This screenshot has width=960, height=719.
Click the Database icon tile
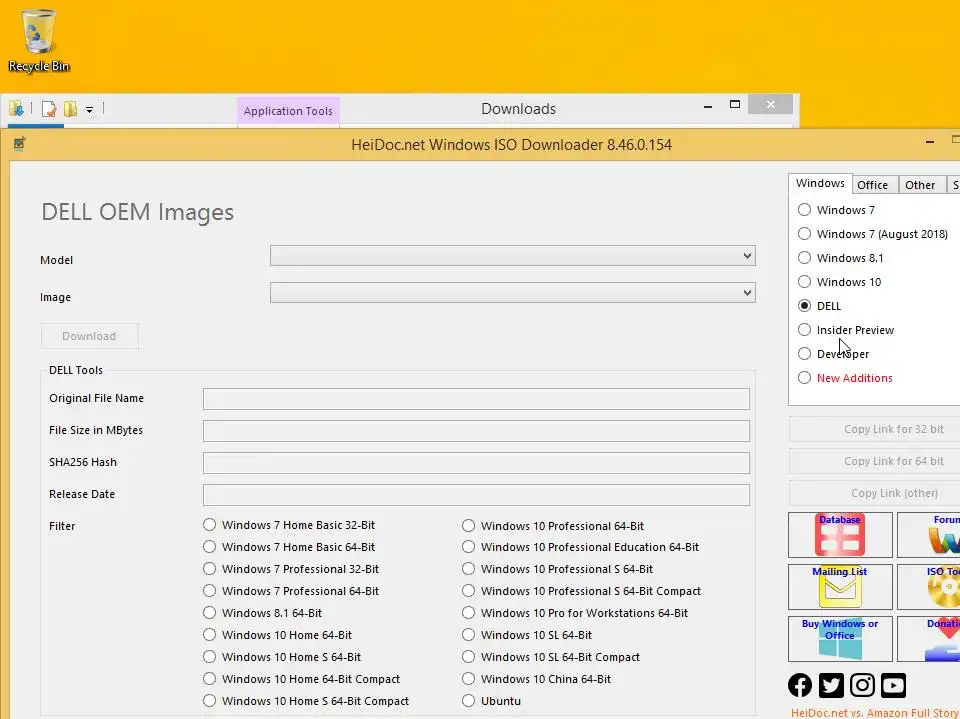(840, 535)
